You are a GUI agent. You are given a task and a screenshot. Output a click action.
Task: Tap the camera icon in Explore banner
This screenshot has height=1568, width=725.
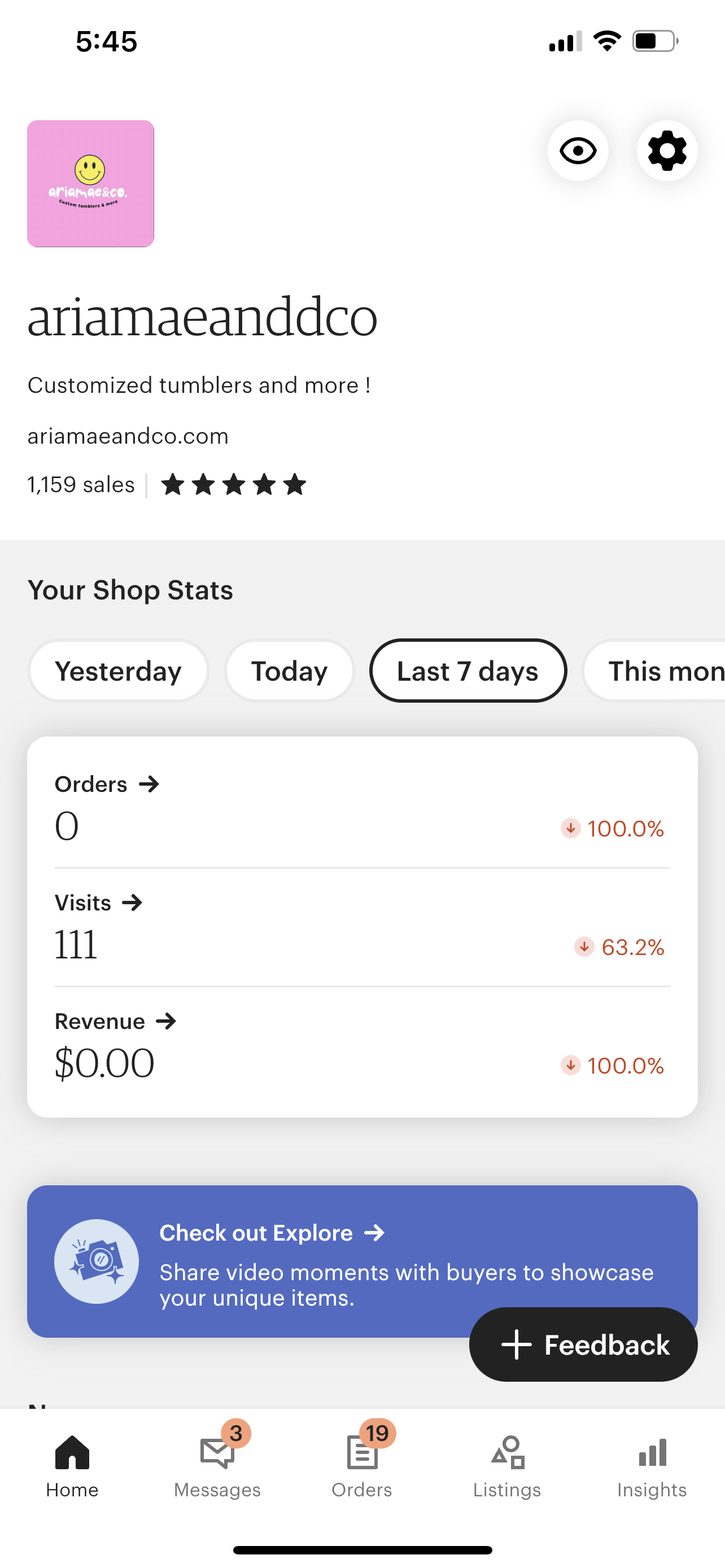(x=96, y=1261)
